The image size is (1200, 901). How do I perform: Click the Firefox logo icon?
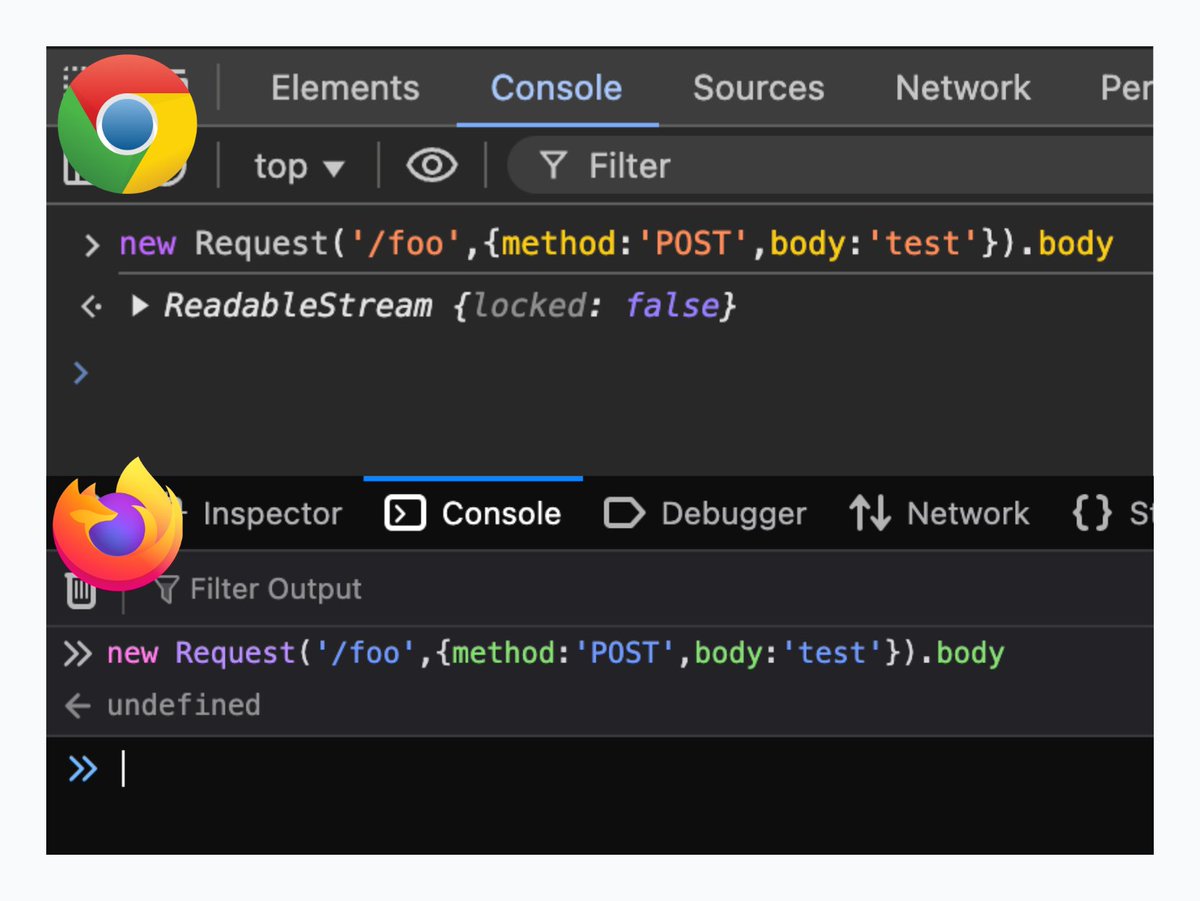point(118,524)
